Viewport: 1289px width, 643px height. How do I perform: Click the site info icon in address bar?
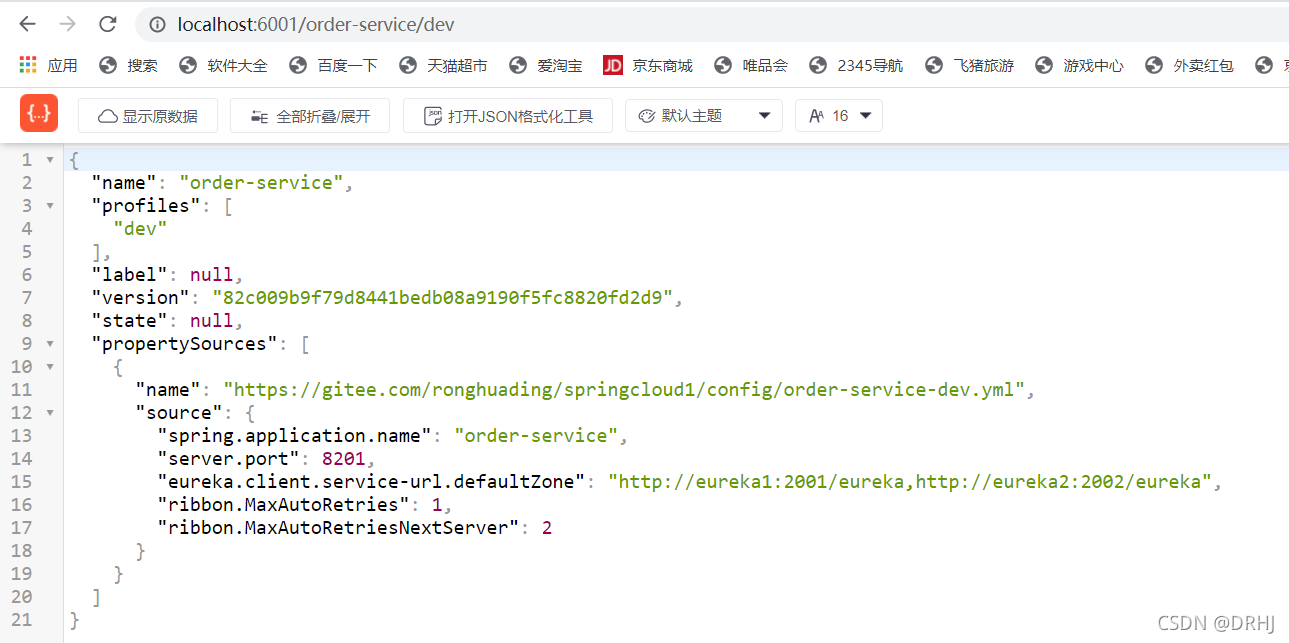[x=157, y=24]
